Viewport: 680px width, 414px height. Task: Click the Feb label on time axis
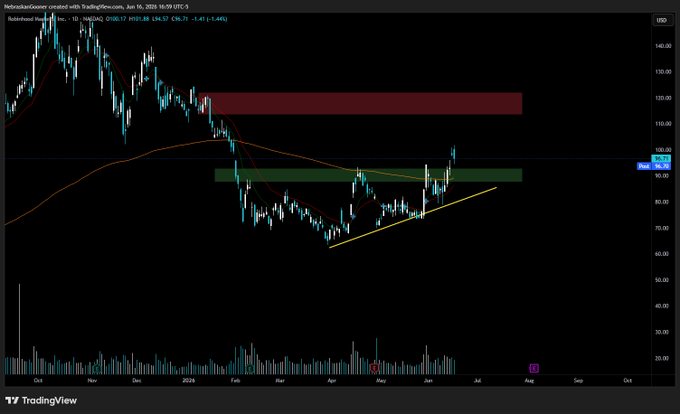235,381
